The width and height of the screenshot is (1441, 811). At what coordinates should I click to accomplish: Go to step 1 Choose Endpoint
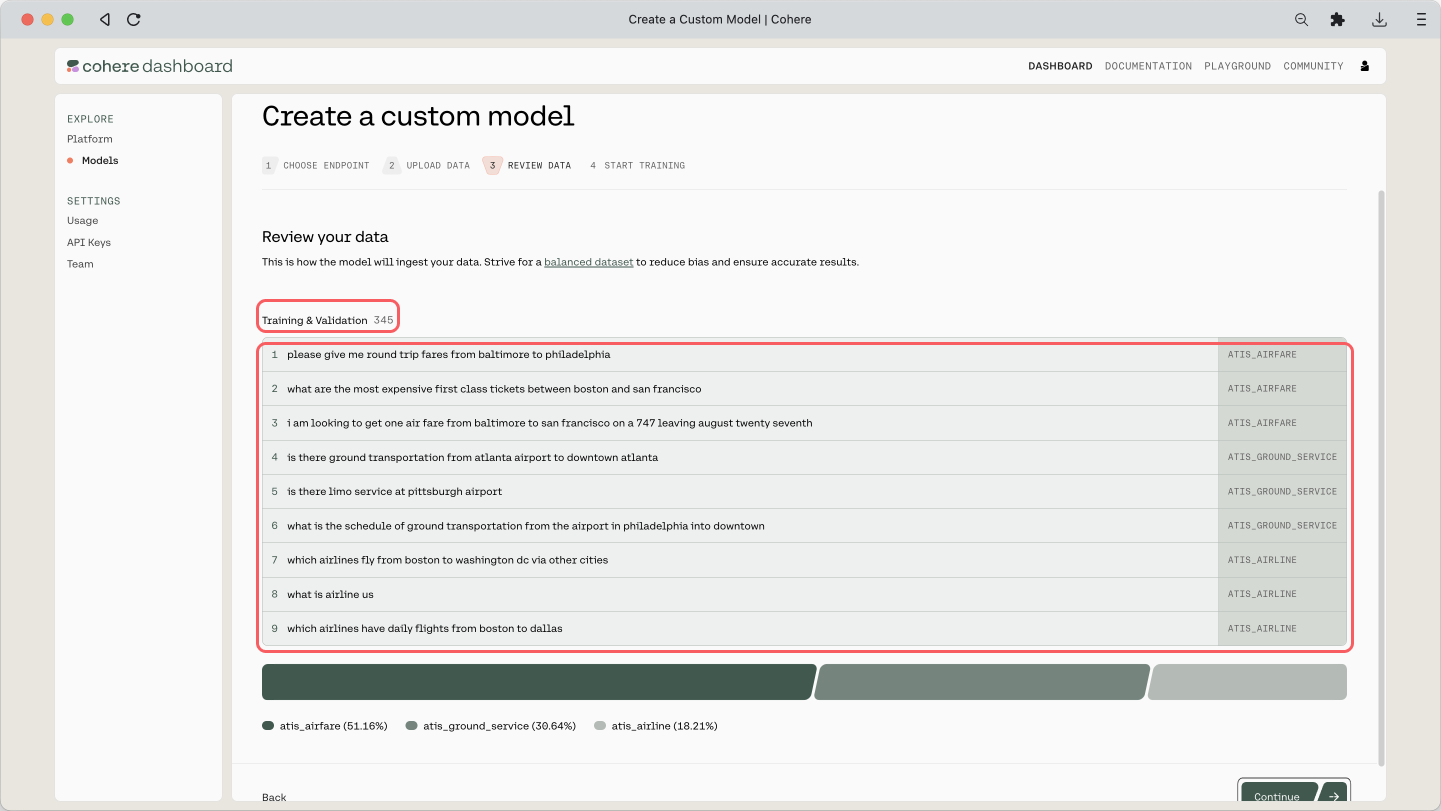316,166
